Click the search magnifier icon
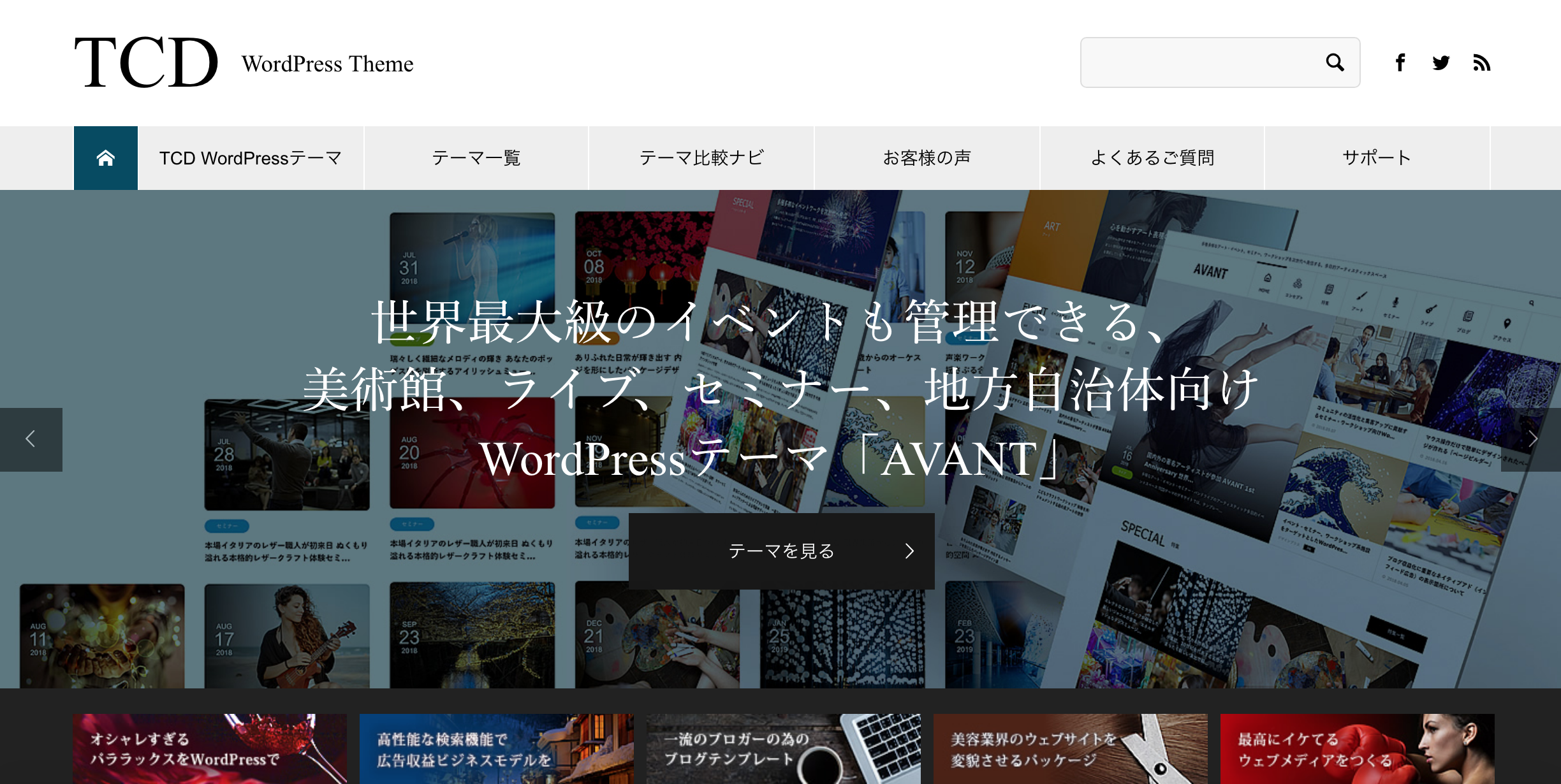 1335,62
